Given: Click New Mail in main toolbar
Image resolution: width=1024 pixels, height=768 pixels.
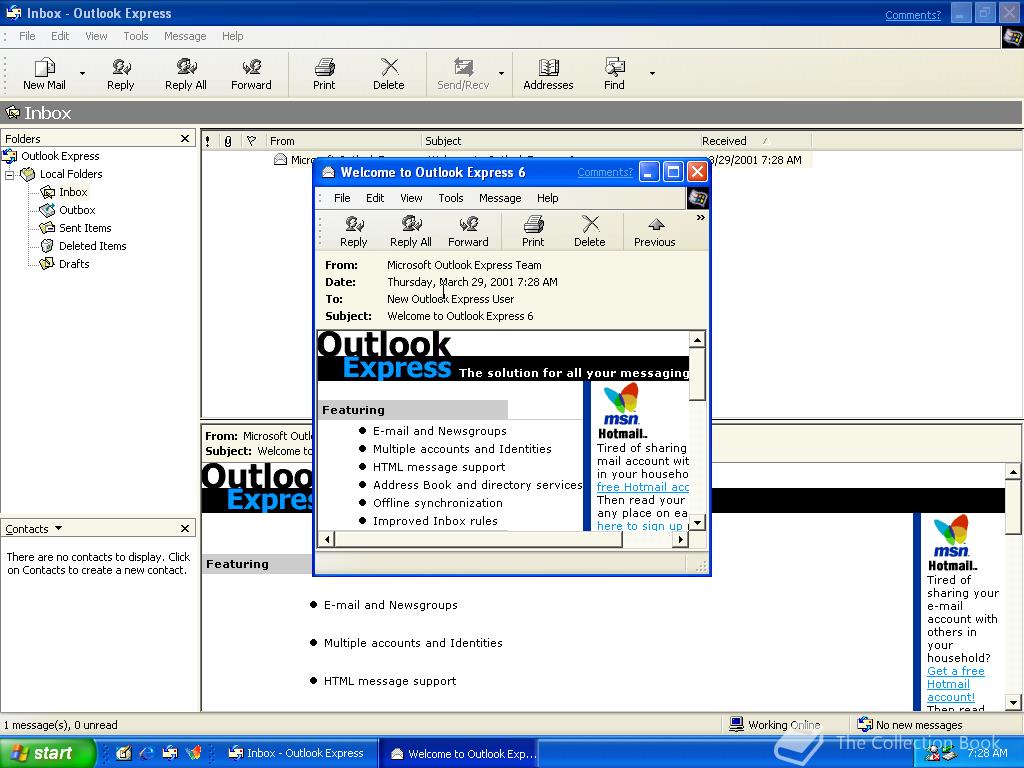Looking at the screenshot, I should pos(44,74).
